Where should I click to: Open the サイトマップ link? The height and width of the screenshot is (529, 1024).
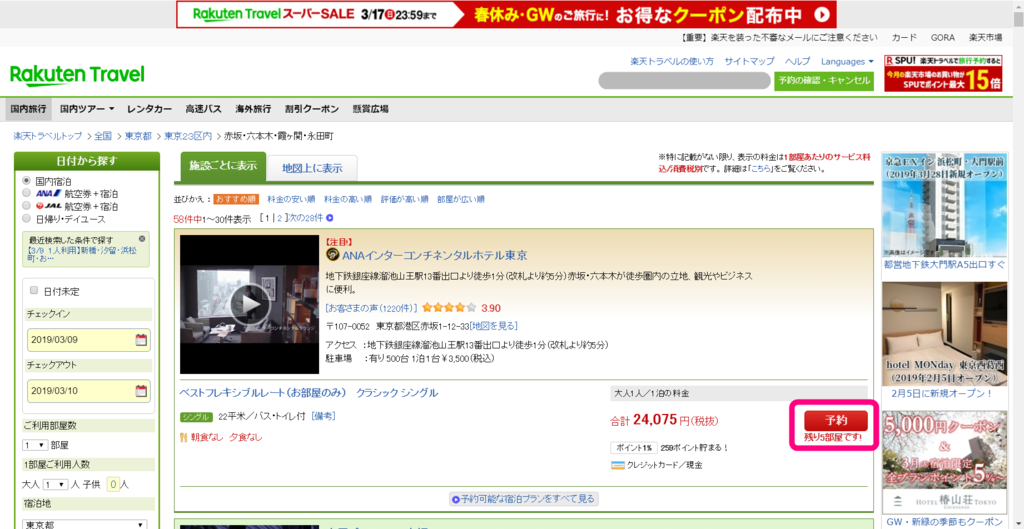749,61
